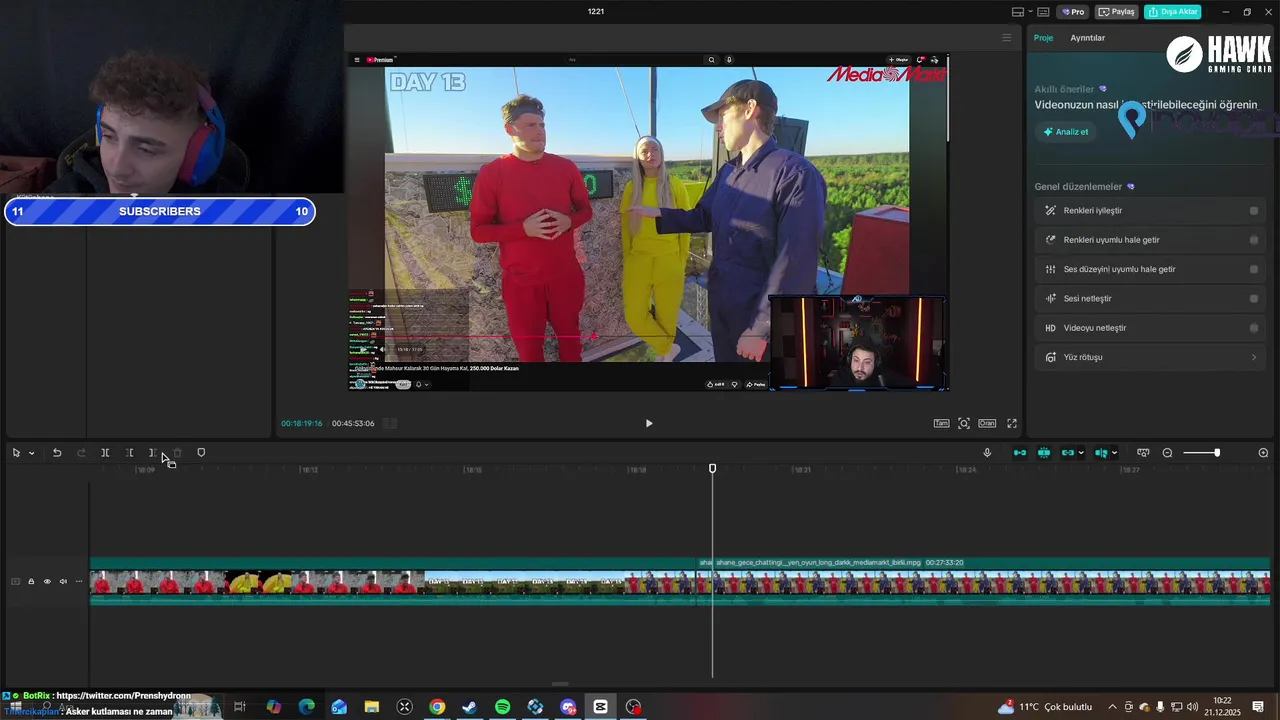Screen dimensions: 1280x720
Task: Open the Oran aspect ratio button
Action: (987, 423)
